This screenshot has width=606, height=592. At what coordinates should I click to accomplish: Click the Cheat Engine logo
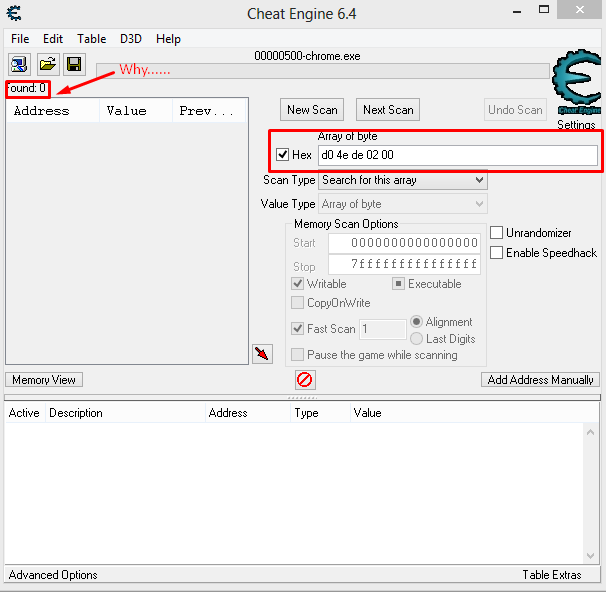point(577,82)
